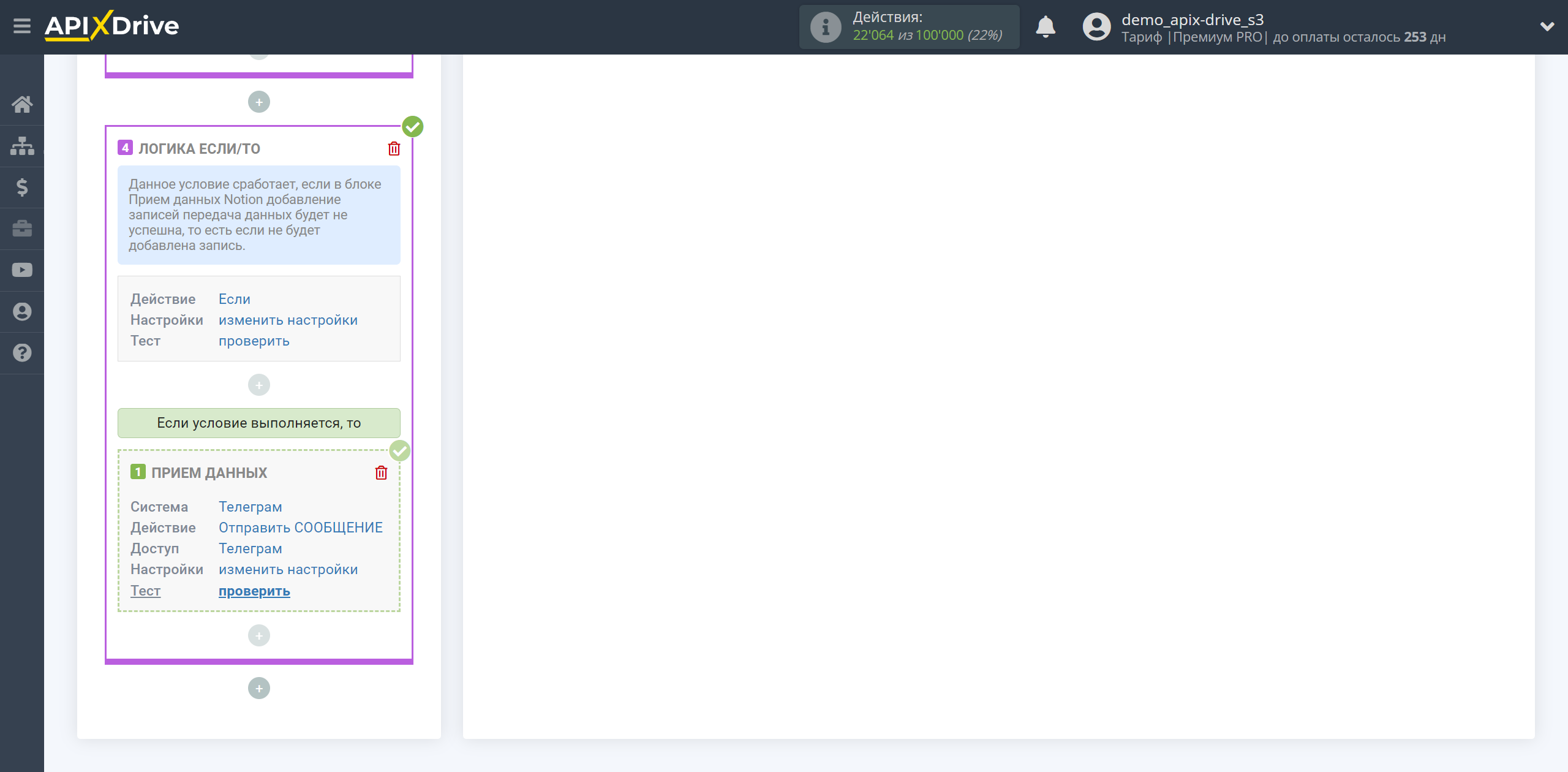Click the green checkmark on ПРИЕМ ДАННЫХ block
1568x772 pixels.
click(x=400, y=452)
